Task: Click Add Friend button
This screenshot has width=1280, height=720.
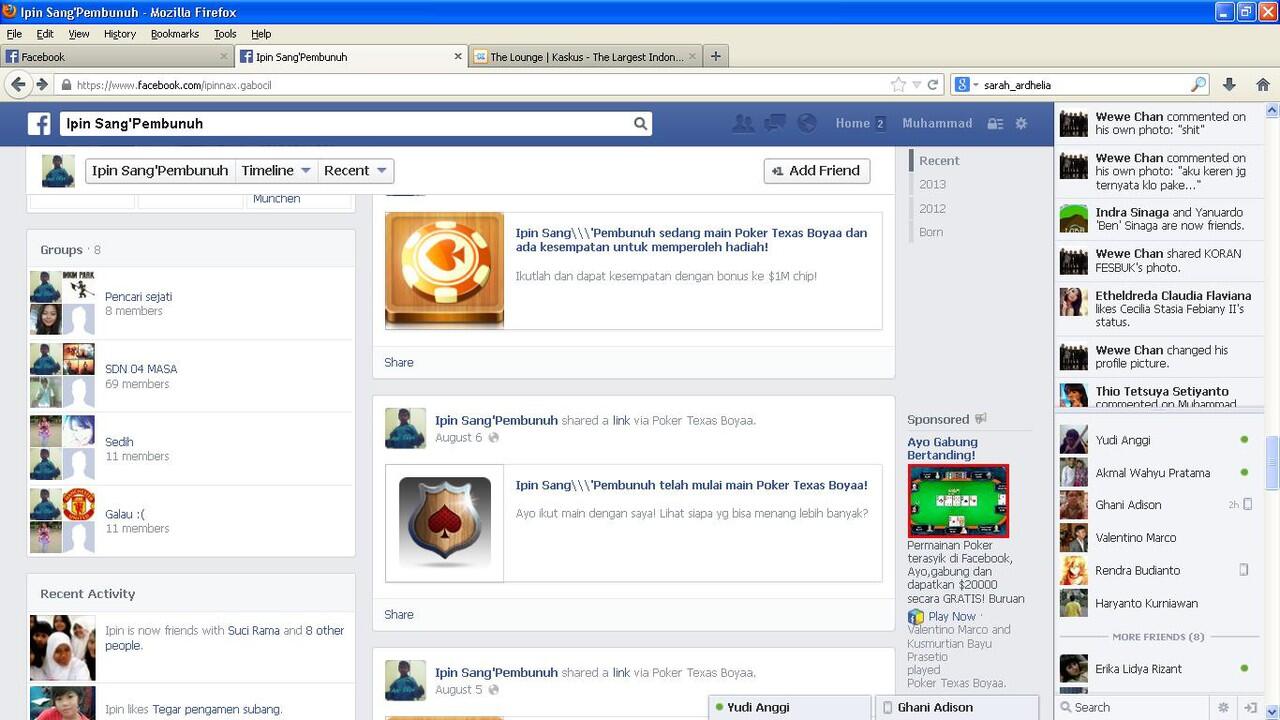Action: [817, 171]
